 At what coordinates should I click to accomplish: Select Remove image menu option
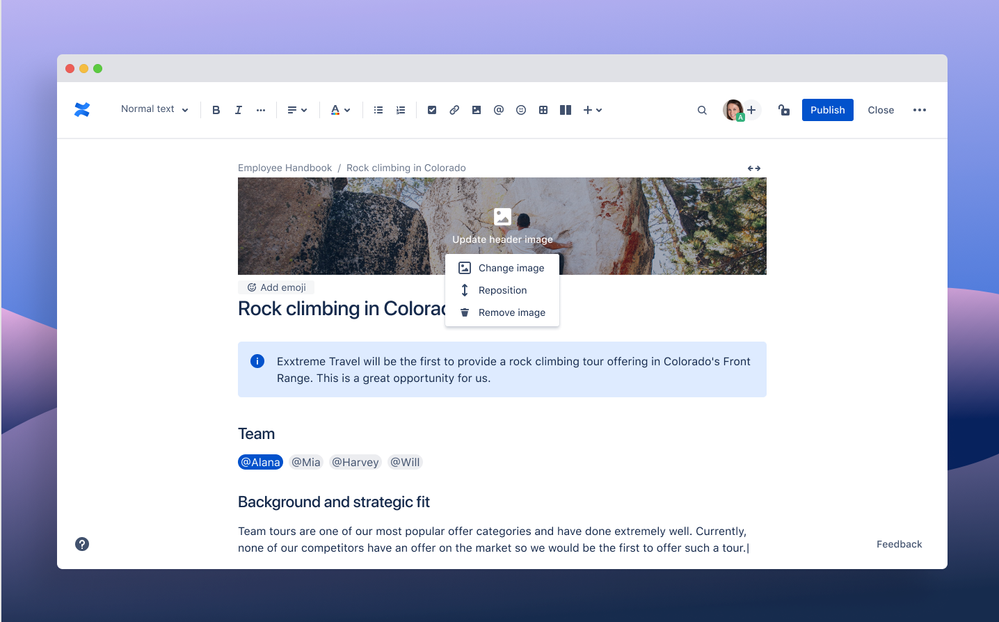click(x=502, y=312)
